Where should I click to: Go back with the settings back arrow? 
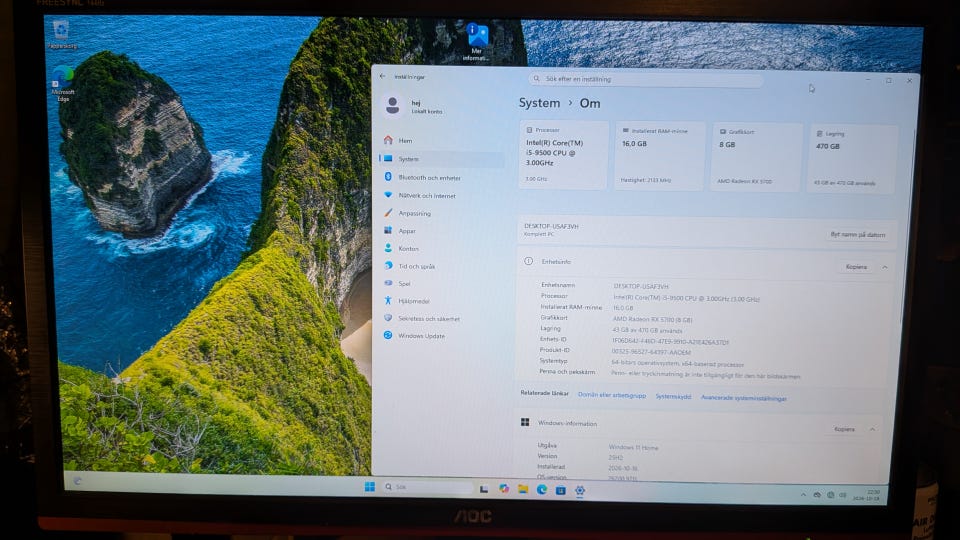383,77
